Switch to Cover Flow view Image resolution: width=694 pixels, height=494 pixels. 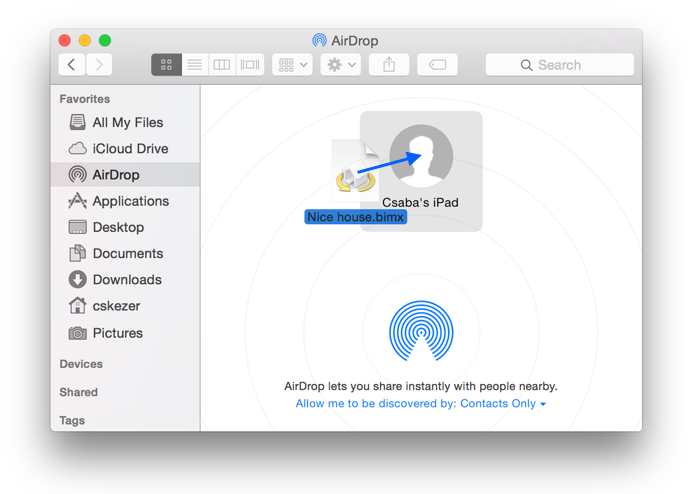pyautogui.click(x=250, y=65)
